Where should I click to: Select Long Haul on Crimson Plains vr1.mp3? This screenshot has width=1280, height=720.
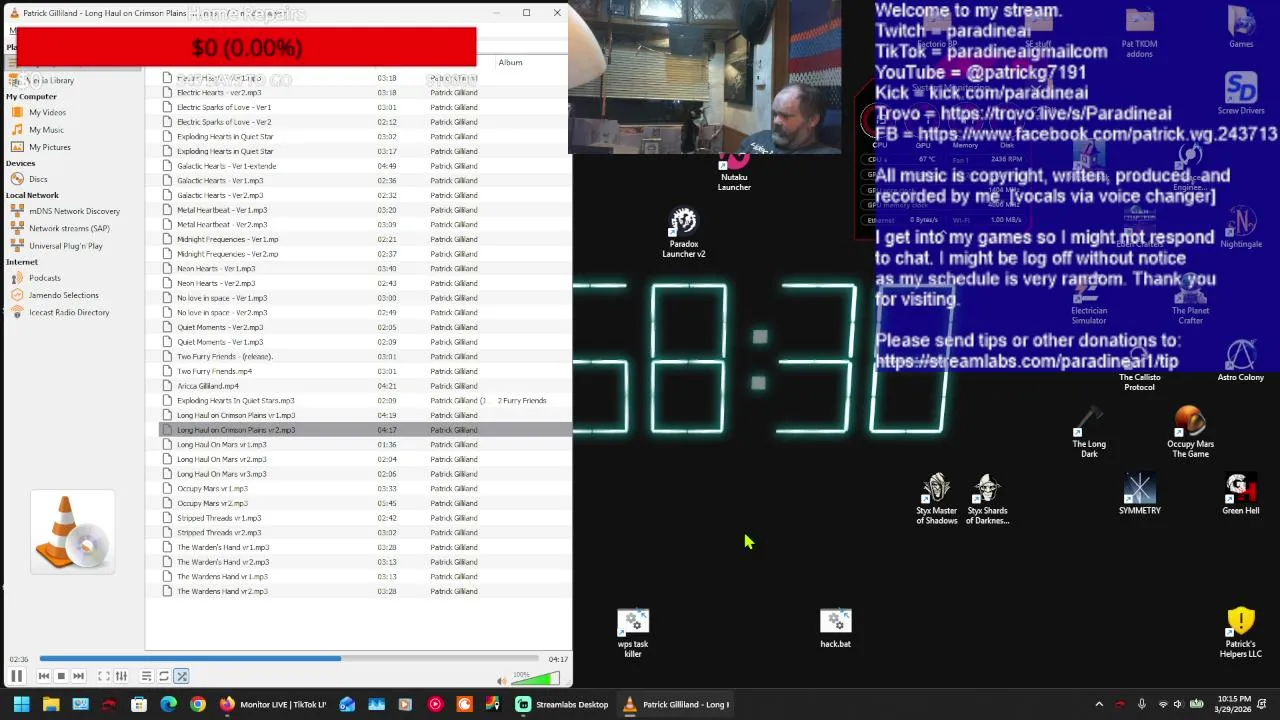click(366, 415)
